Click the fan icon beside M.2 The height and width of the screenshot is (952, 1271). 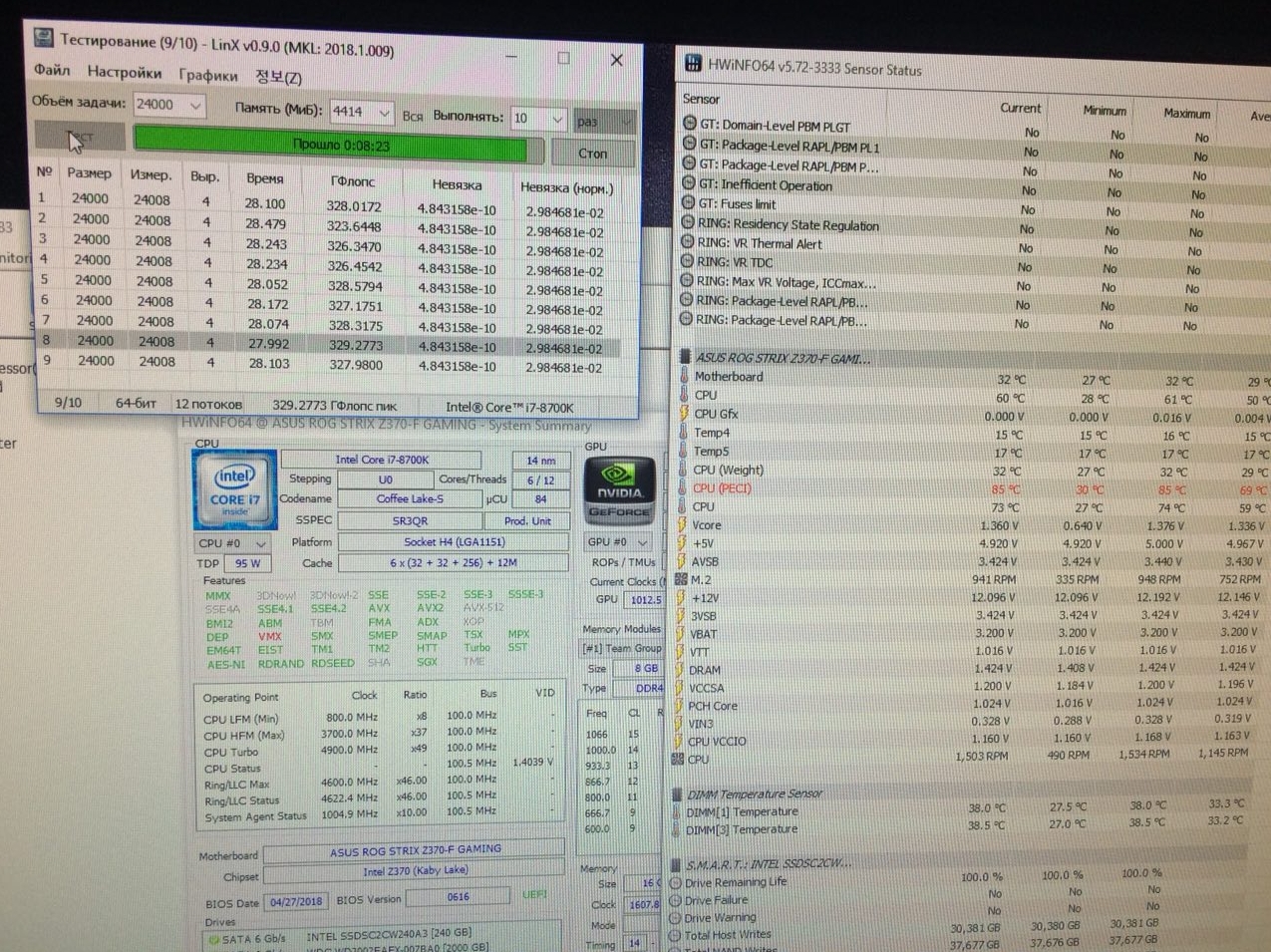682,579
